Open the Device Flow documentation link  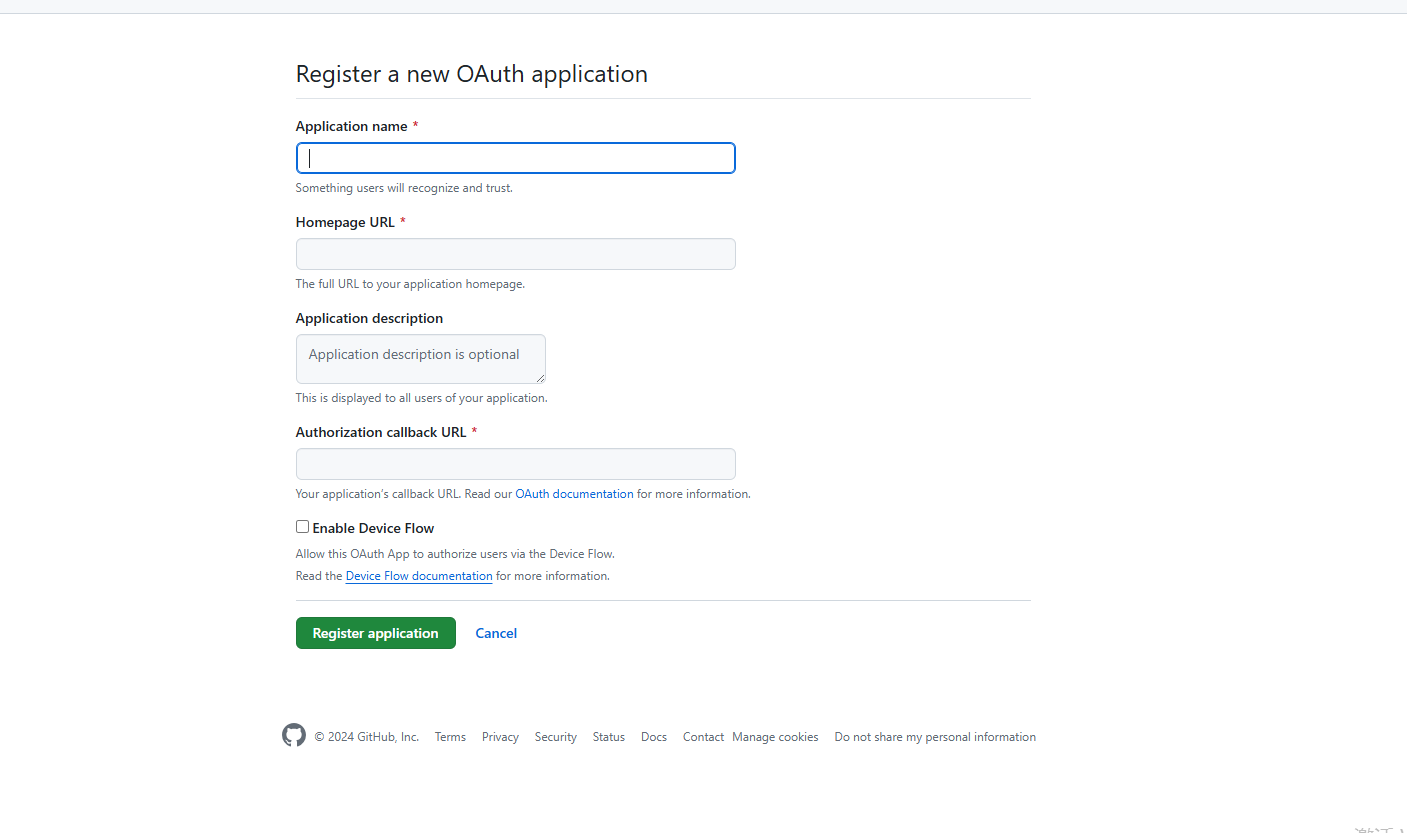click(418, 575)
